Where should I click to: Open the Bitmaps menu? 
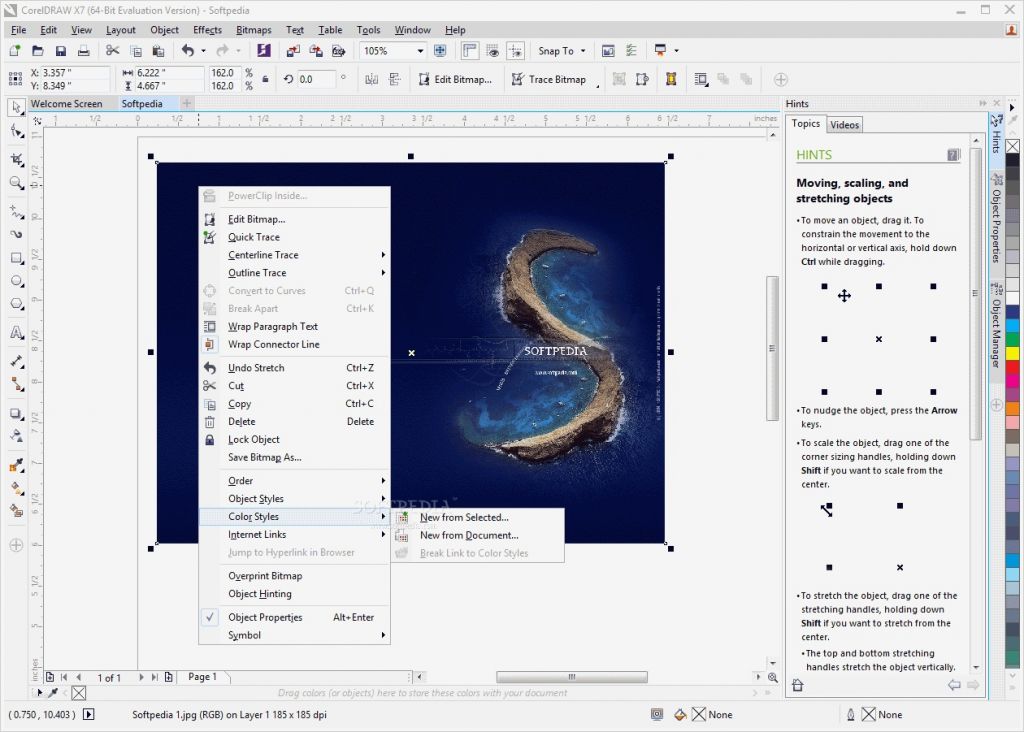(254, 30)
